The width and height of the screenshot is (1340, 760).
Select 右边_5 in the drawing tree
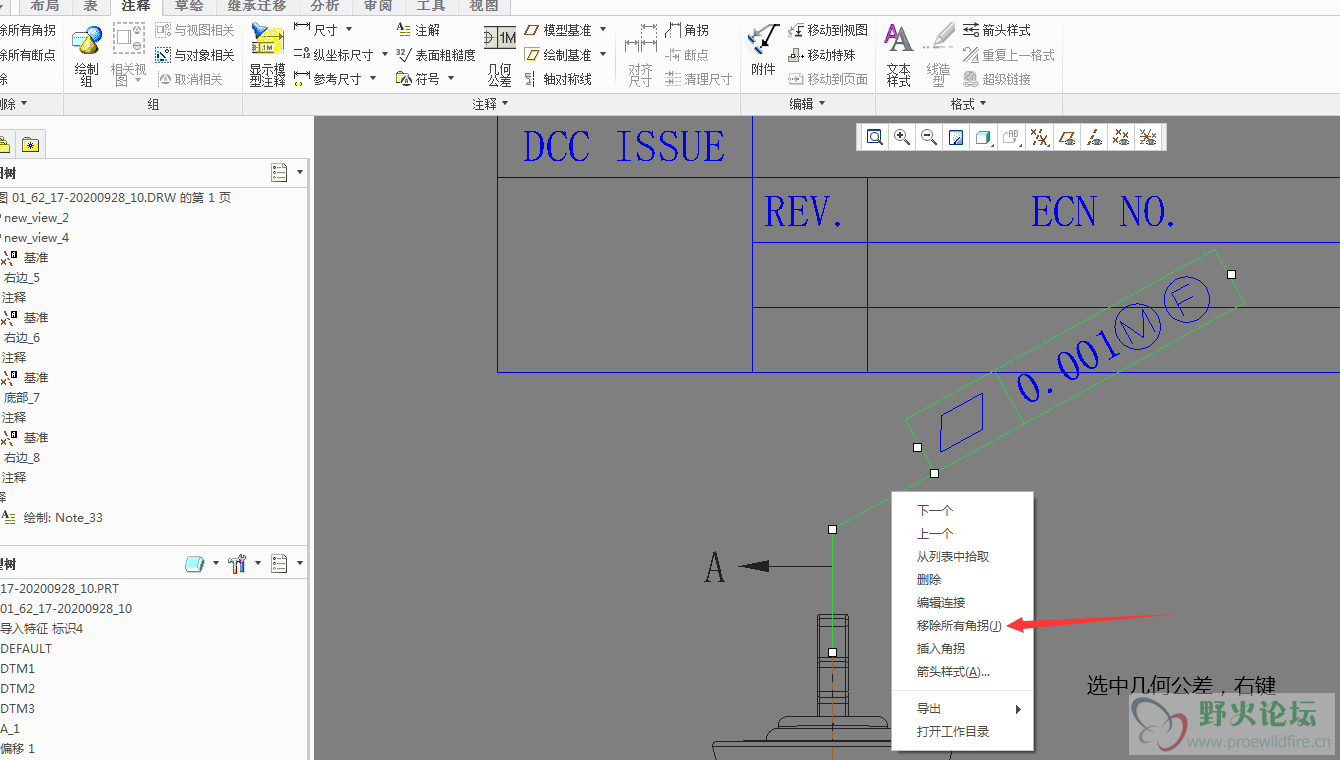22,277
